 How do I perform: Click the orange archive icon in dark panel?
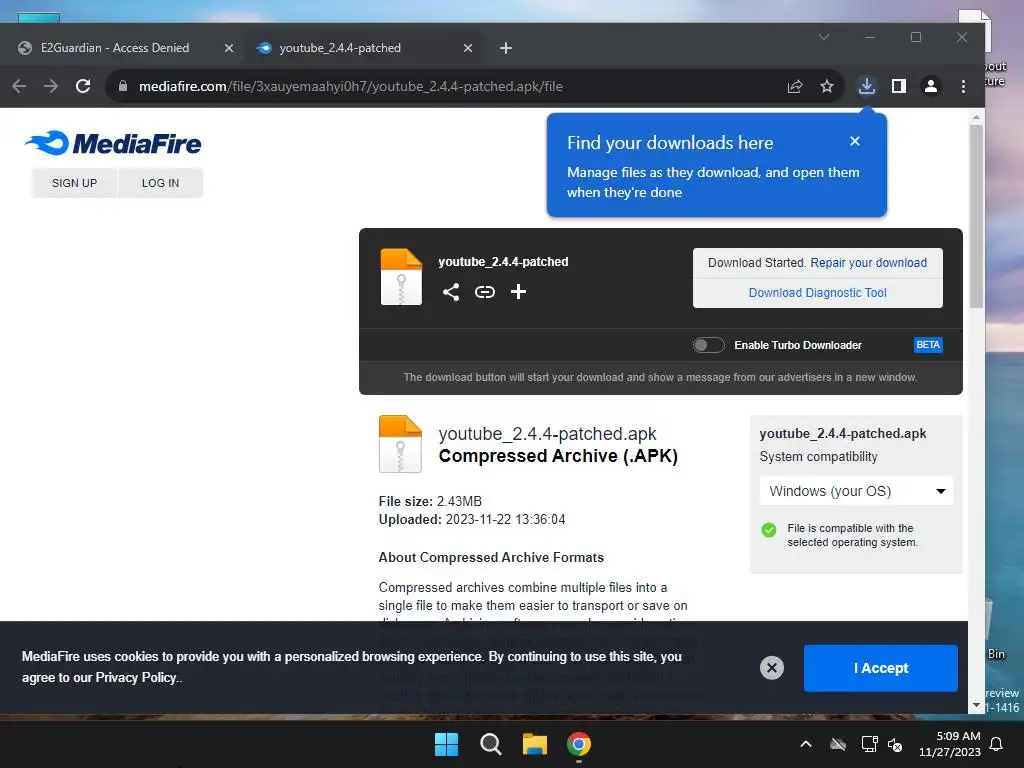point(401,277)
